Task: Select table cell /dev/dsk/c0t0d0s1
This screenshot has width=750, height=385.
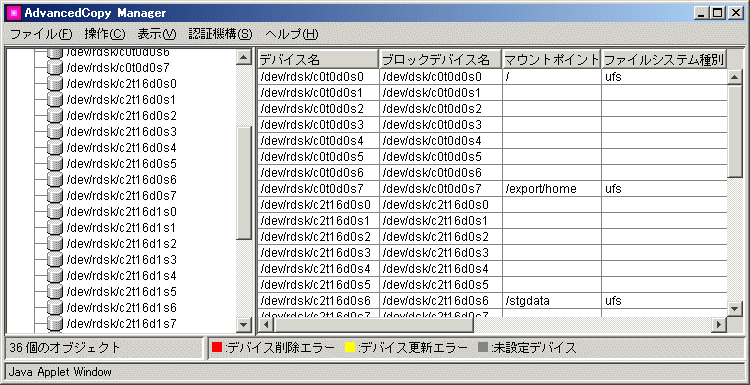Action: 441,92
